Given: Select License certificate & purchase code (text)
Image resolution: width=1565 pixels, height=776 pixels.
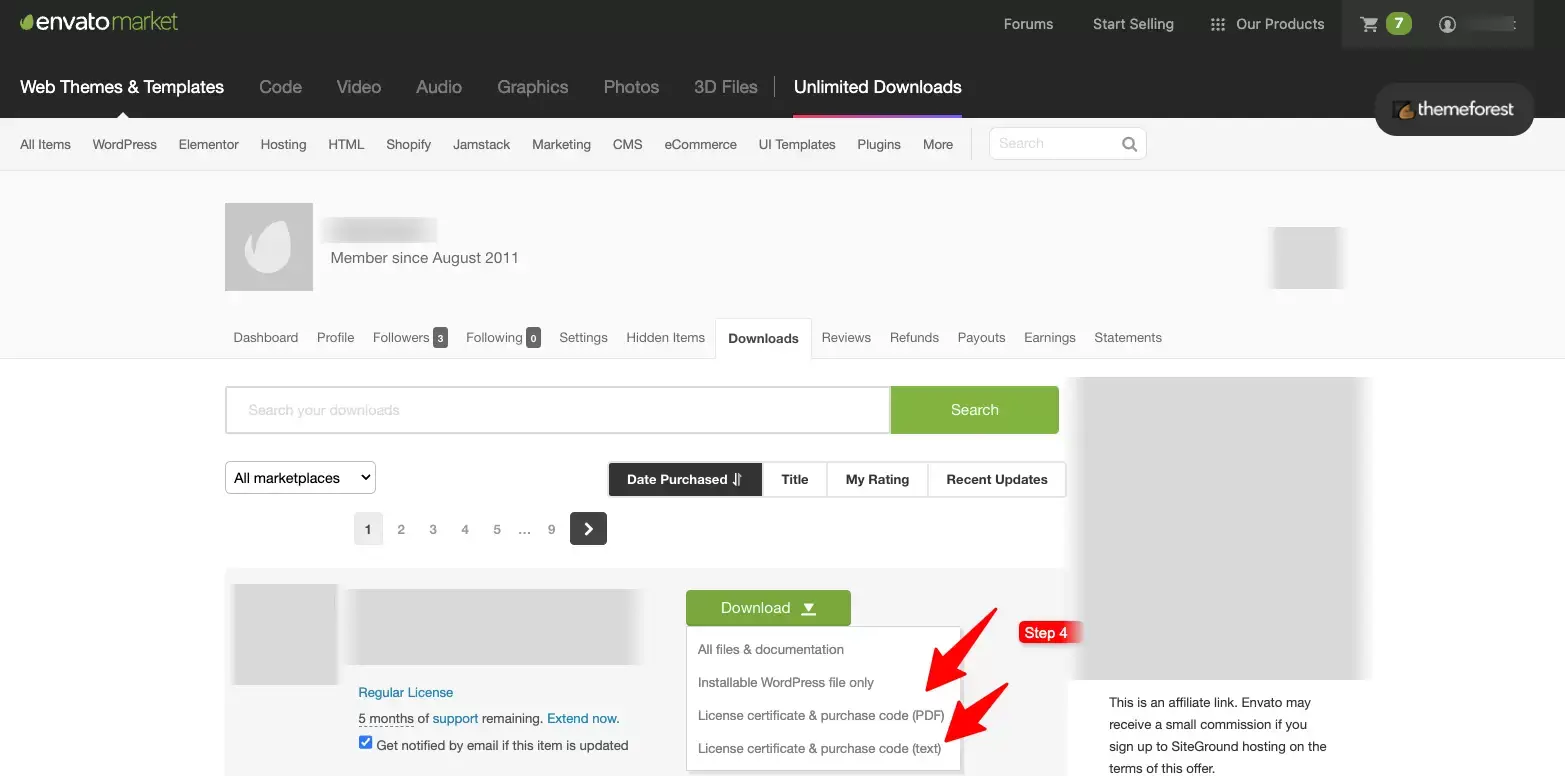Looking at the screenshot, I should point(820,748).
